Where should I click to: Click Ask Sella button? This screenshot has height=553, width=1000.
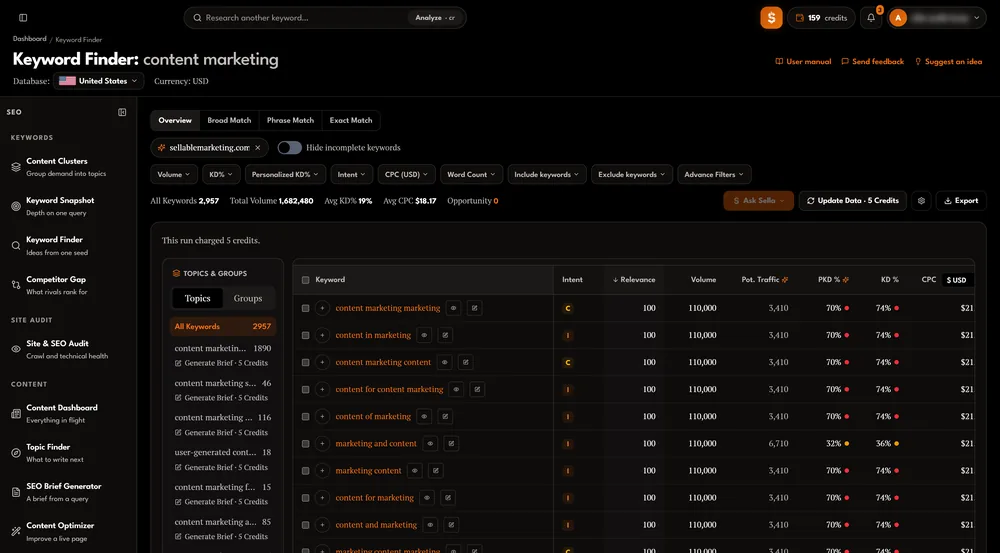tap(758, 201)
